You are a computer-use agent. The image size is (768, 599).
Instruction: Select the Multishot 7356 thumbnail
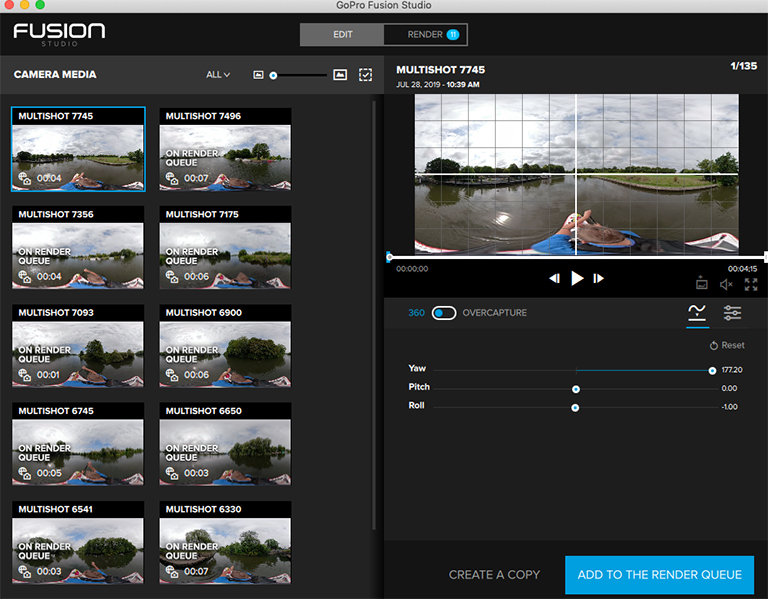78,247
